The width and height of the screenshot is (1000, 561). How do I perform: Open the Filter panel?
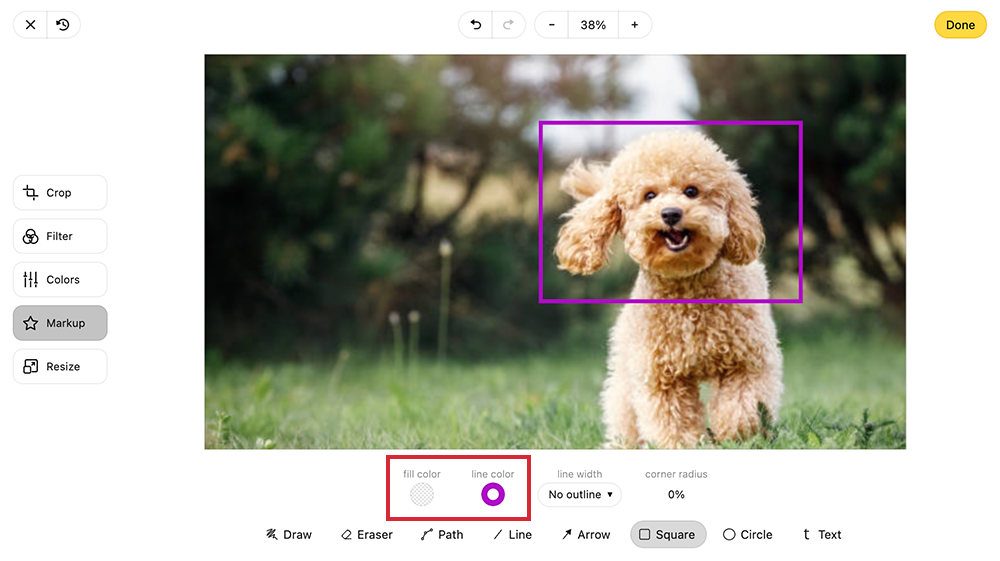pyautogui.click(x=60, y=236)
